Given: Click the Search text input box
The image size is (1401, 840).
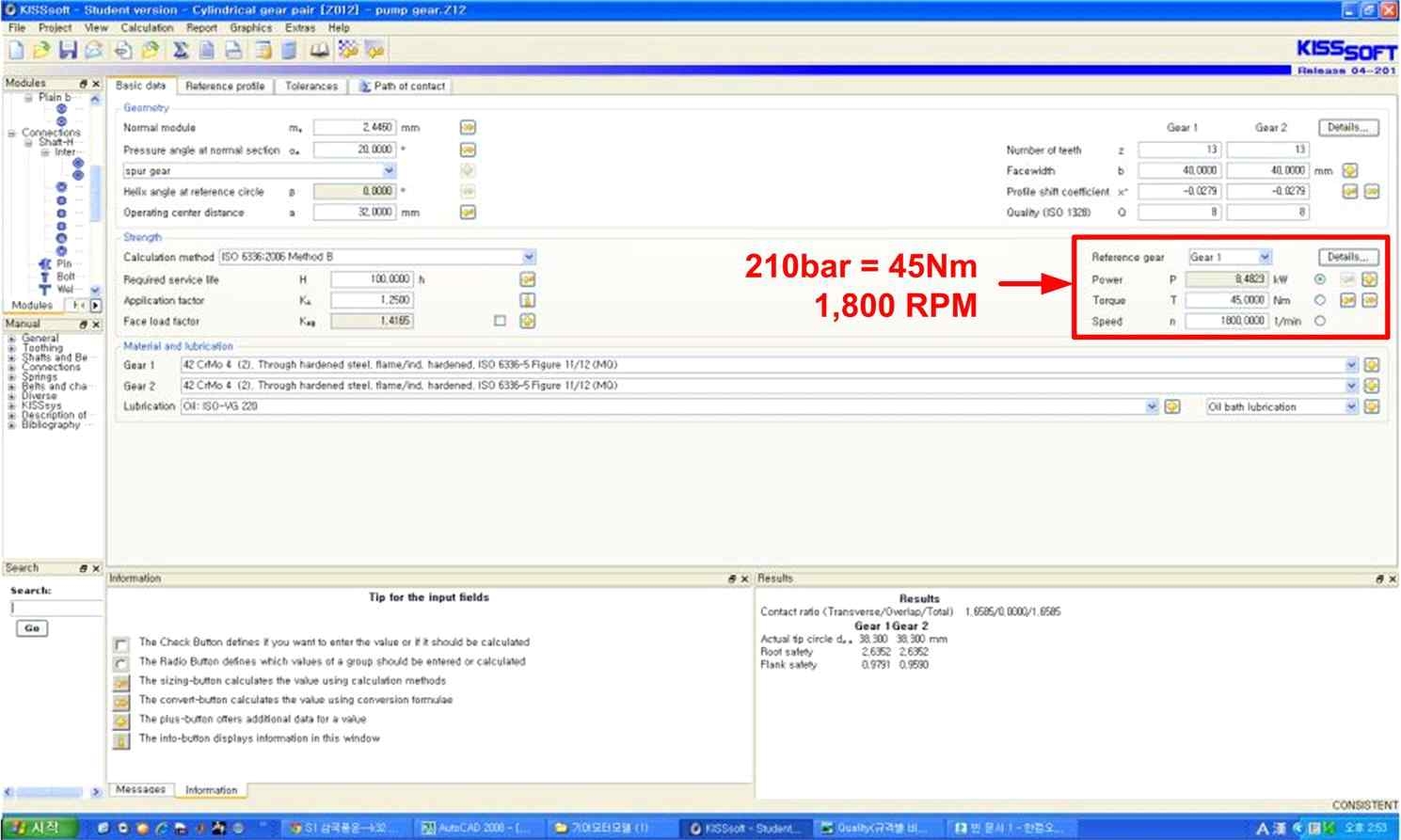Looking at the screenshot, I should tap(55, 608).
